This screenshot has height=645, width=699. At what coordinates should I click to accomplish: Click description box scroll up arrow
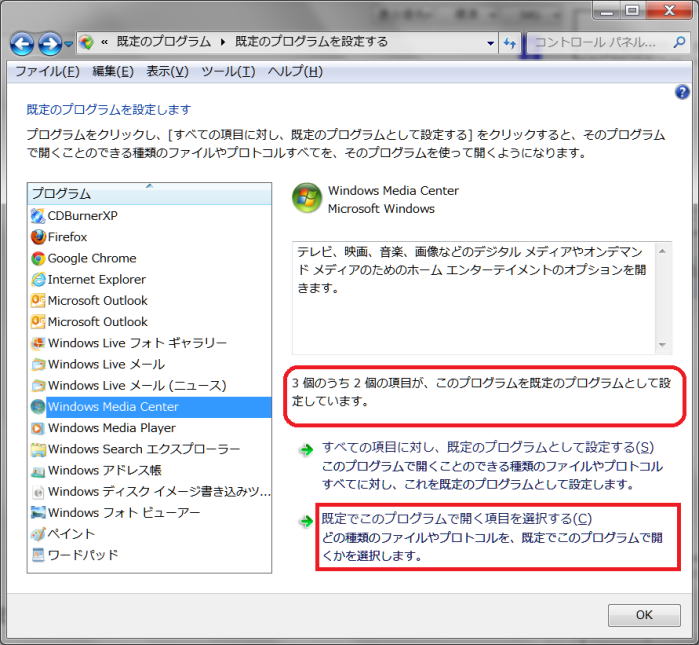(662, 251)
